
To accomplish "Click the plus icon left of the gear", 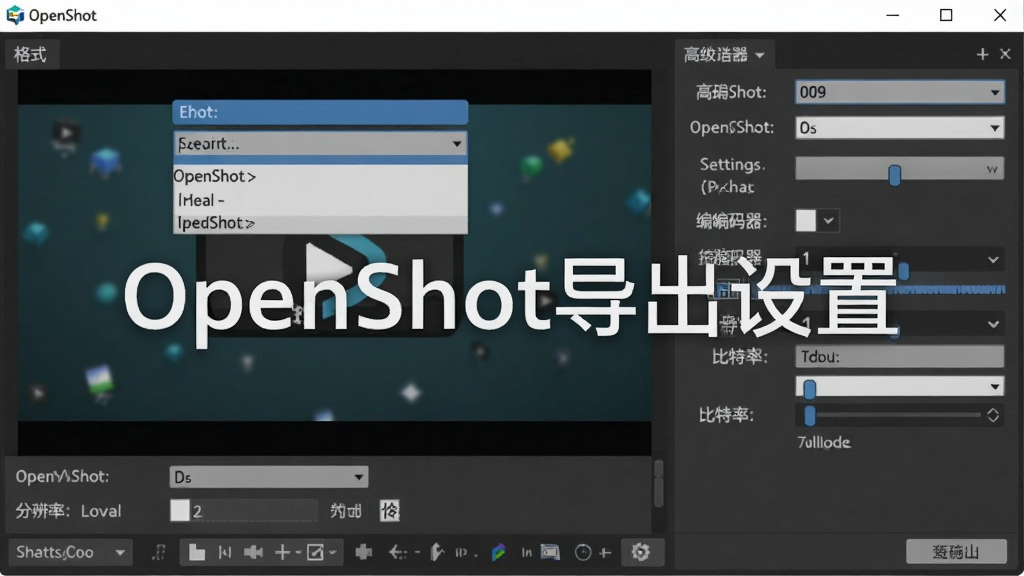I will coord(605,552).
